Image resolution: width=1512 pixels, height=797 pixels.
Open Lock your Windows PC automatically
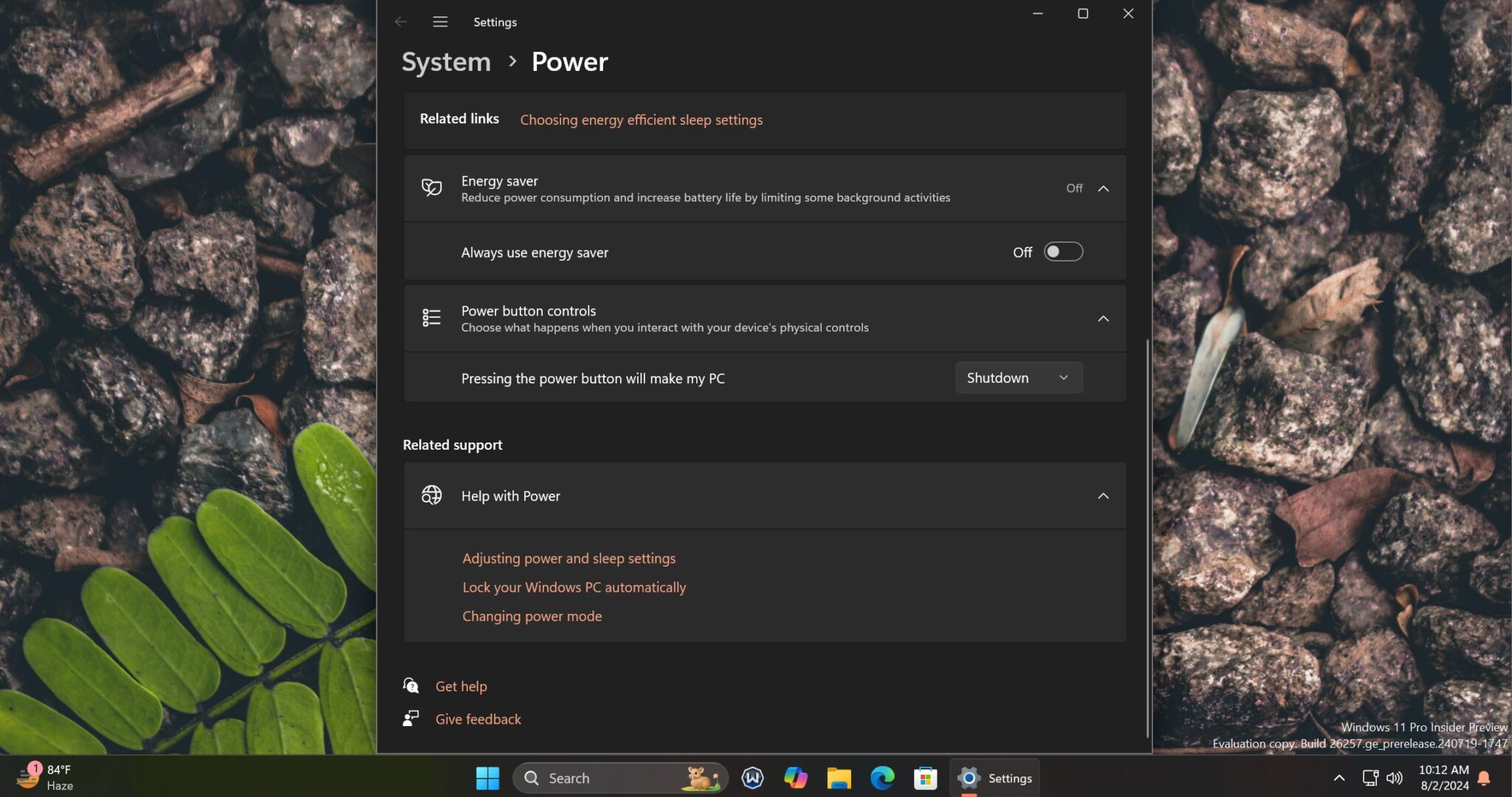point(574,586)
